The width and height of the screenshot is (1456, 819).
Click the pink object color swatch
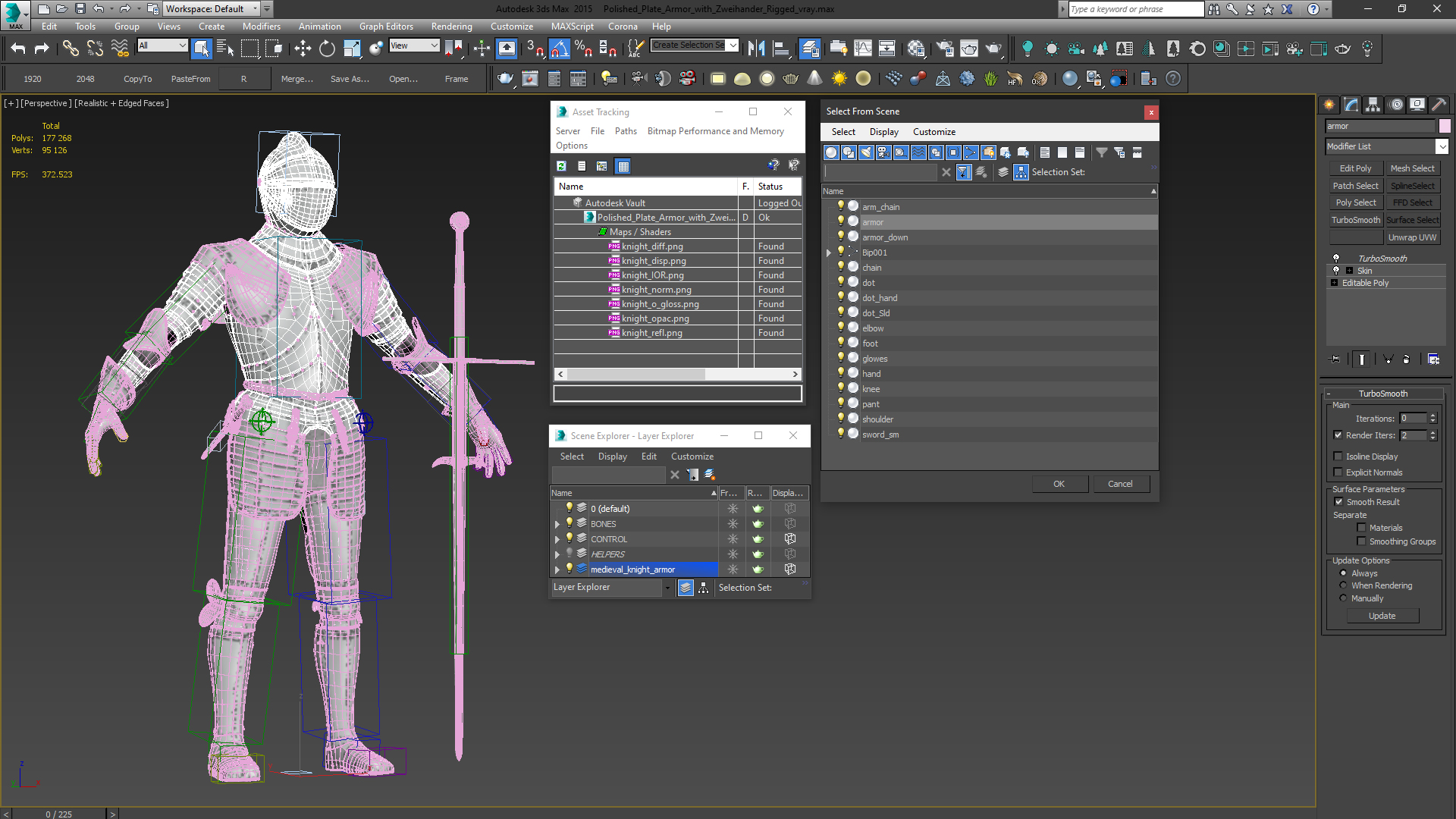1445,126
